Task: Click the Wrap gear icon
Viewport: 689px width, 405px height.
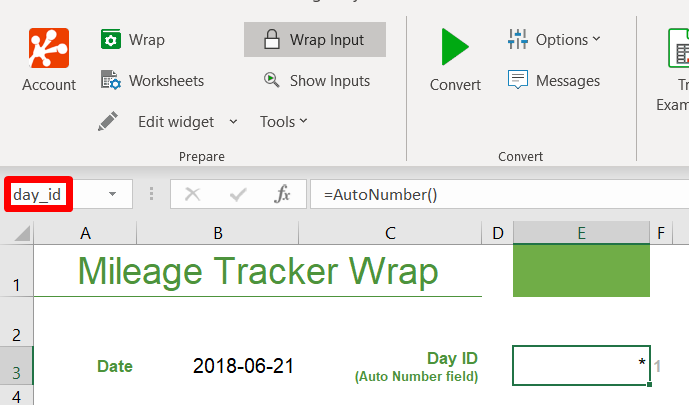Action: pyautogui.click(x=111, y=40)
